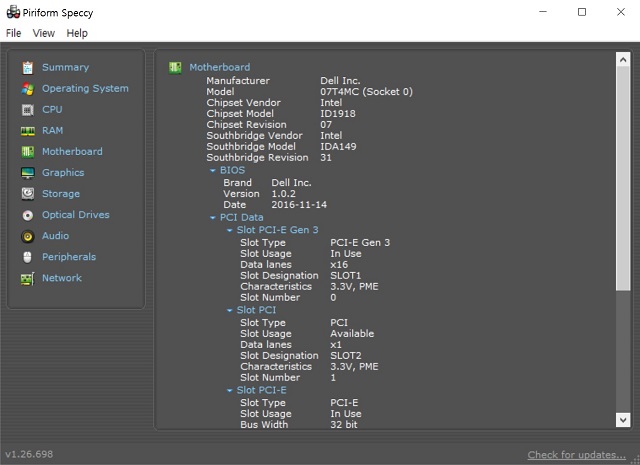Collapse the BIOS tree node

212,171
